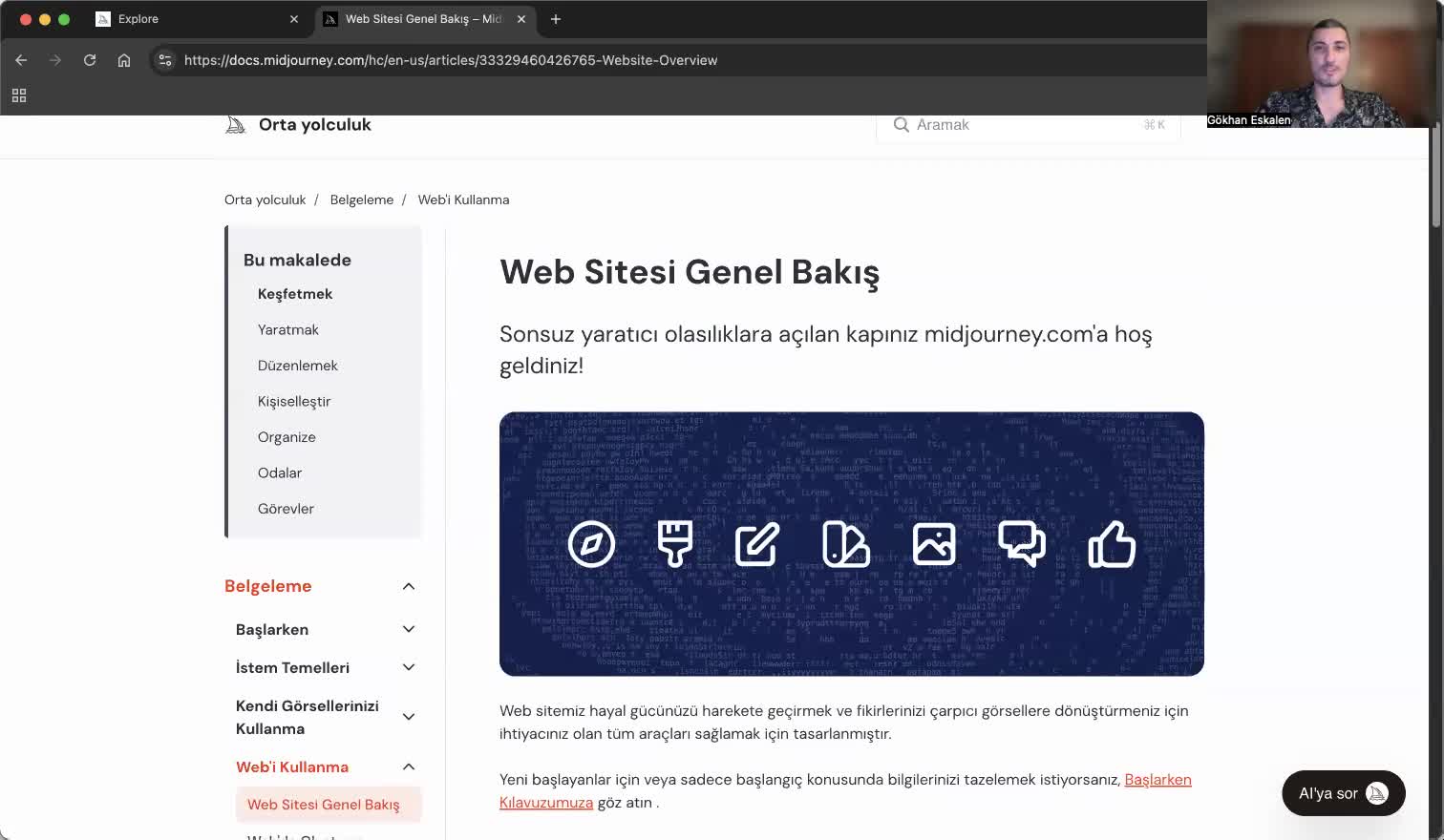Click the Explore tab favicon
This screenshot has width=1444, height=840.
(103, 19)
